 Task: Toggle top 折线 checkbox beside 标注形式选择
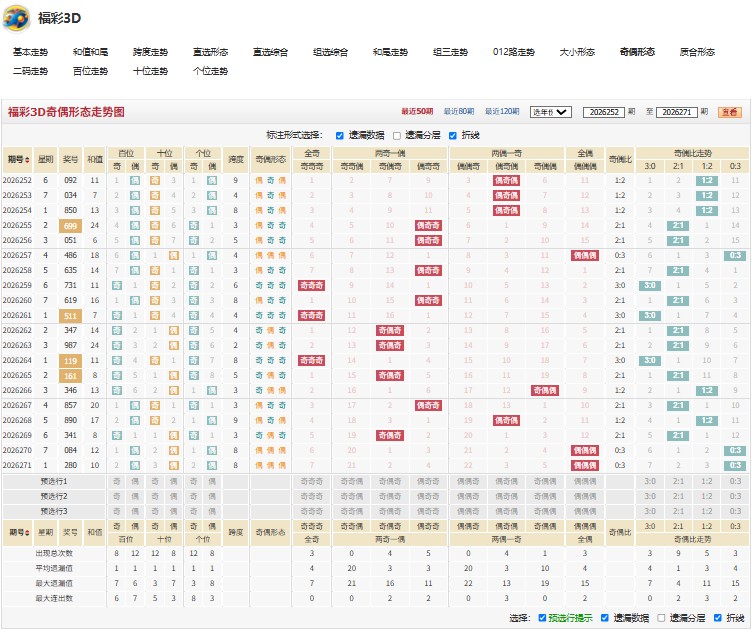453,136
